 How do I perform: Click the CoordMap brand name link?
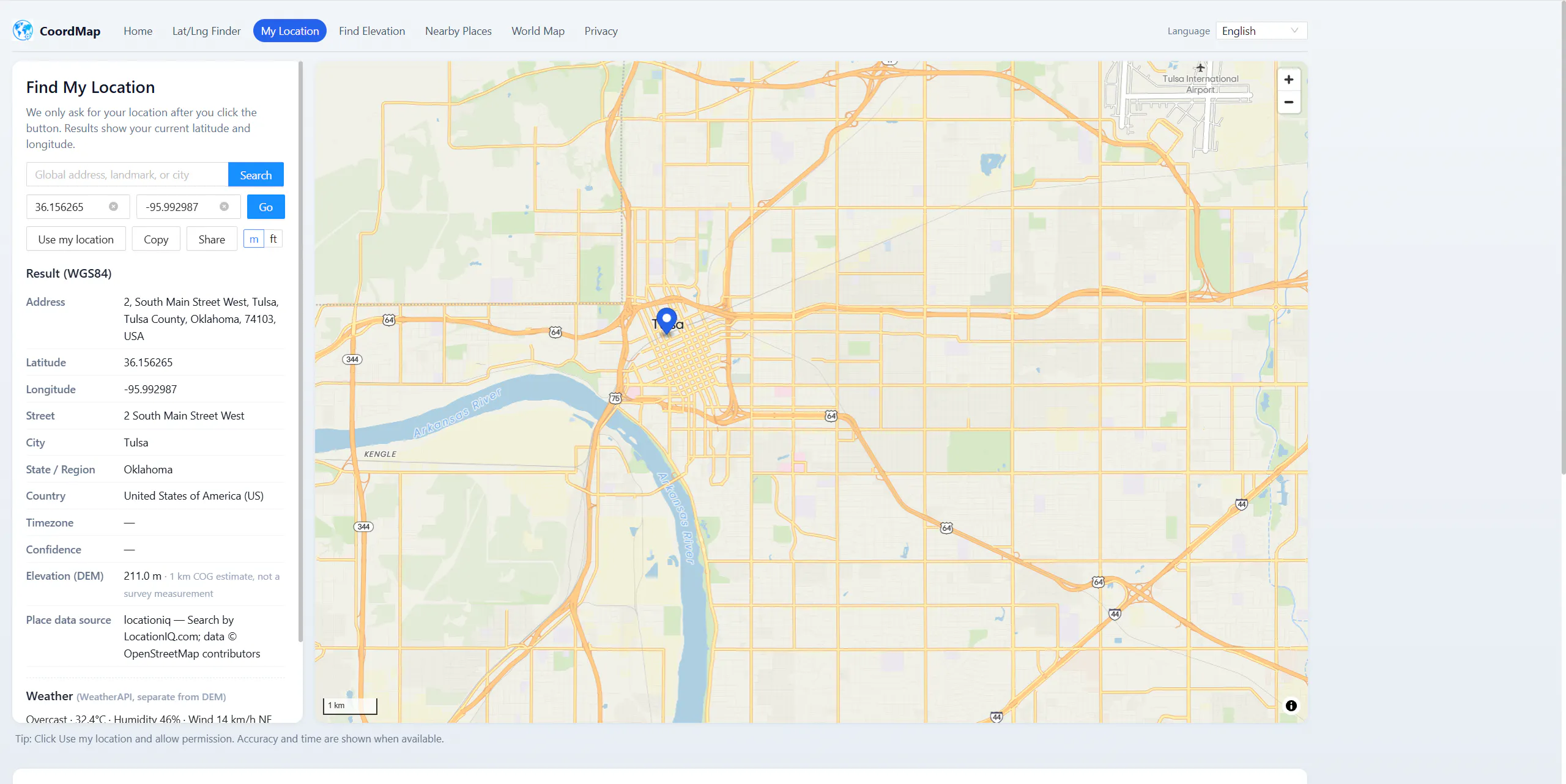[70, 31]
